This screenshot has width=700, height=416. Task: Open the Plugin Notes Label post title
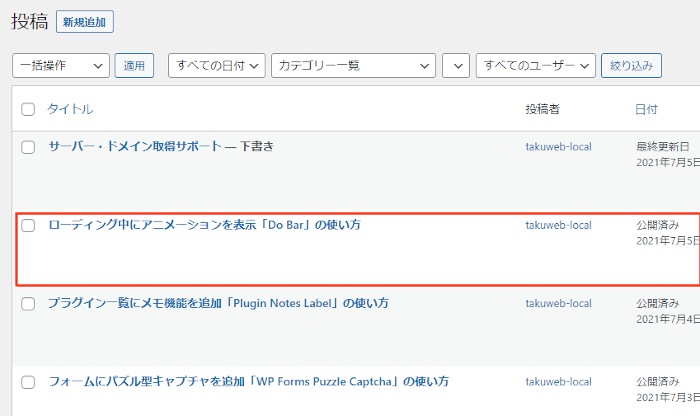[x=218, y=303]
